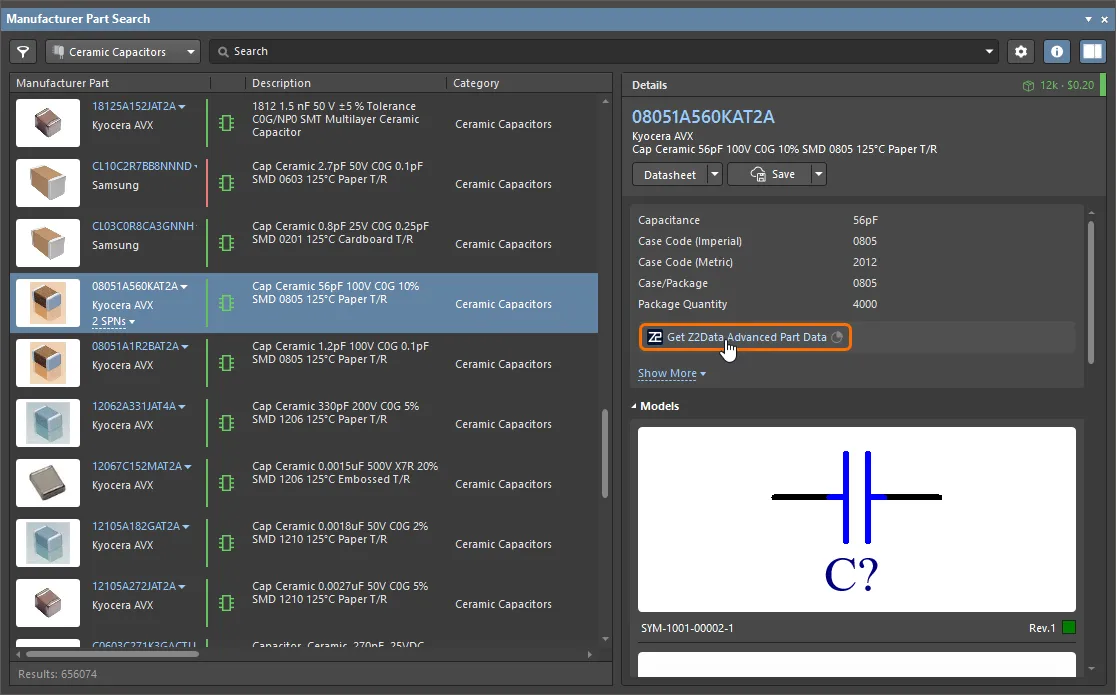Sort by the Category column header
The width and height of the screenshot is (1116, 695).
click(x=476, y=83)
